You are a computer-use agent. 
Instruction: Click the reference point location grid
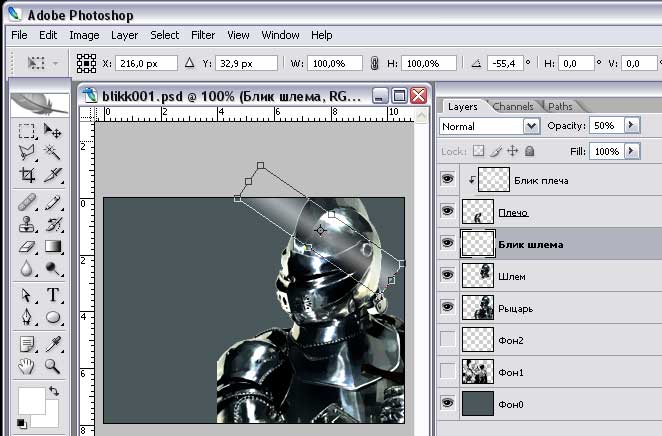pyautogui.click(x=86, y=64)
